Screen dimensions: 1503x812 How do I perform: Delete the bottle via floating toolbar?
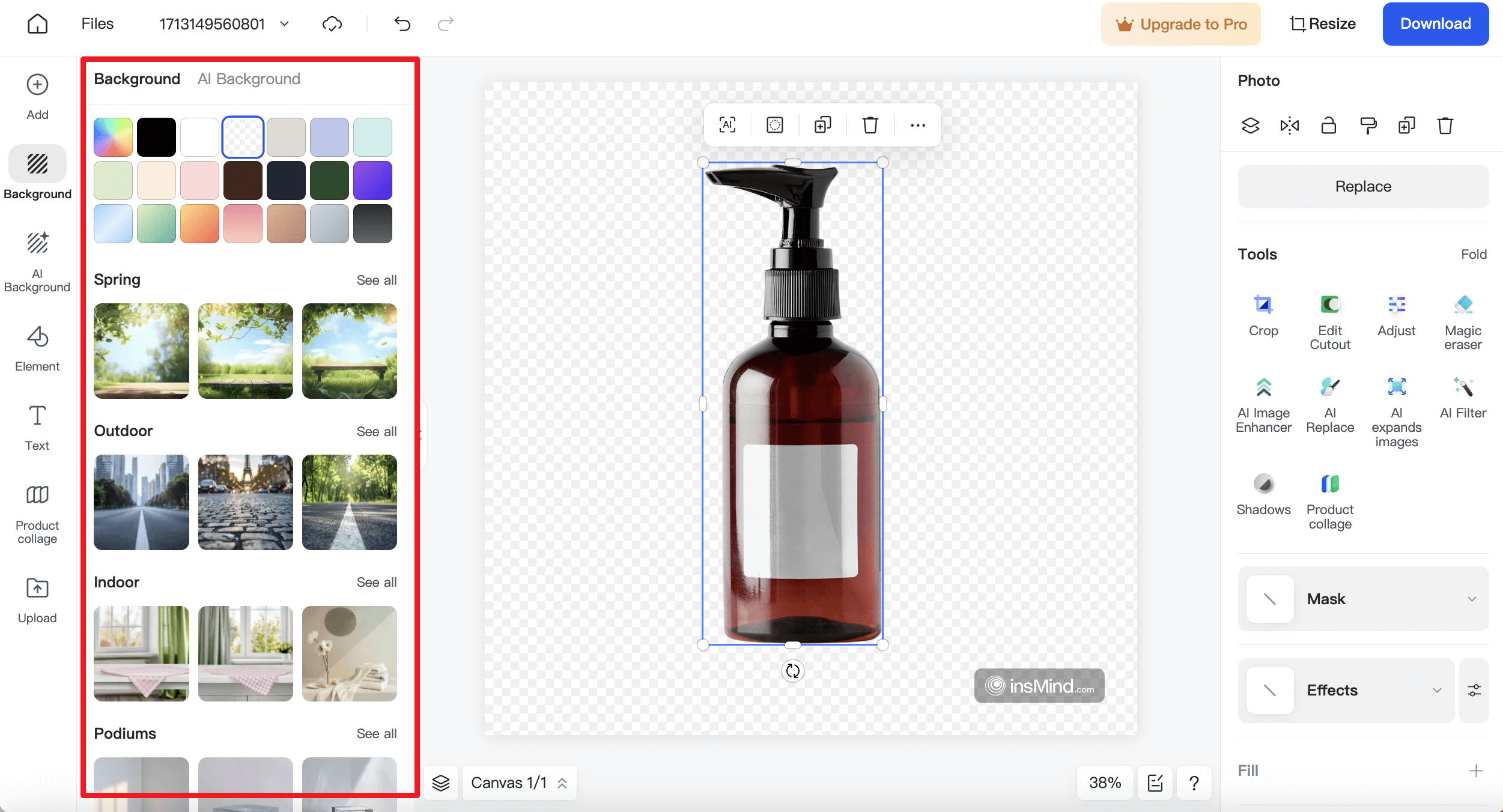870,125
